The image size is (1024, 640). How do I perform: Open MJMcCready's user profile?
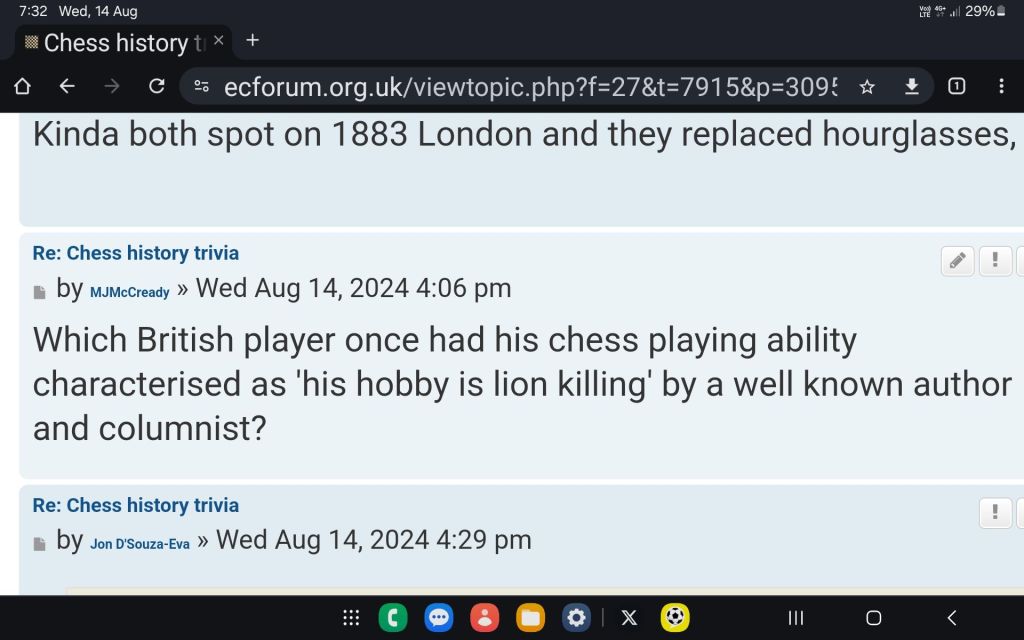click(x=130, y=292)
